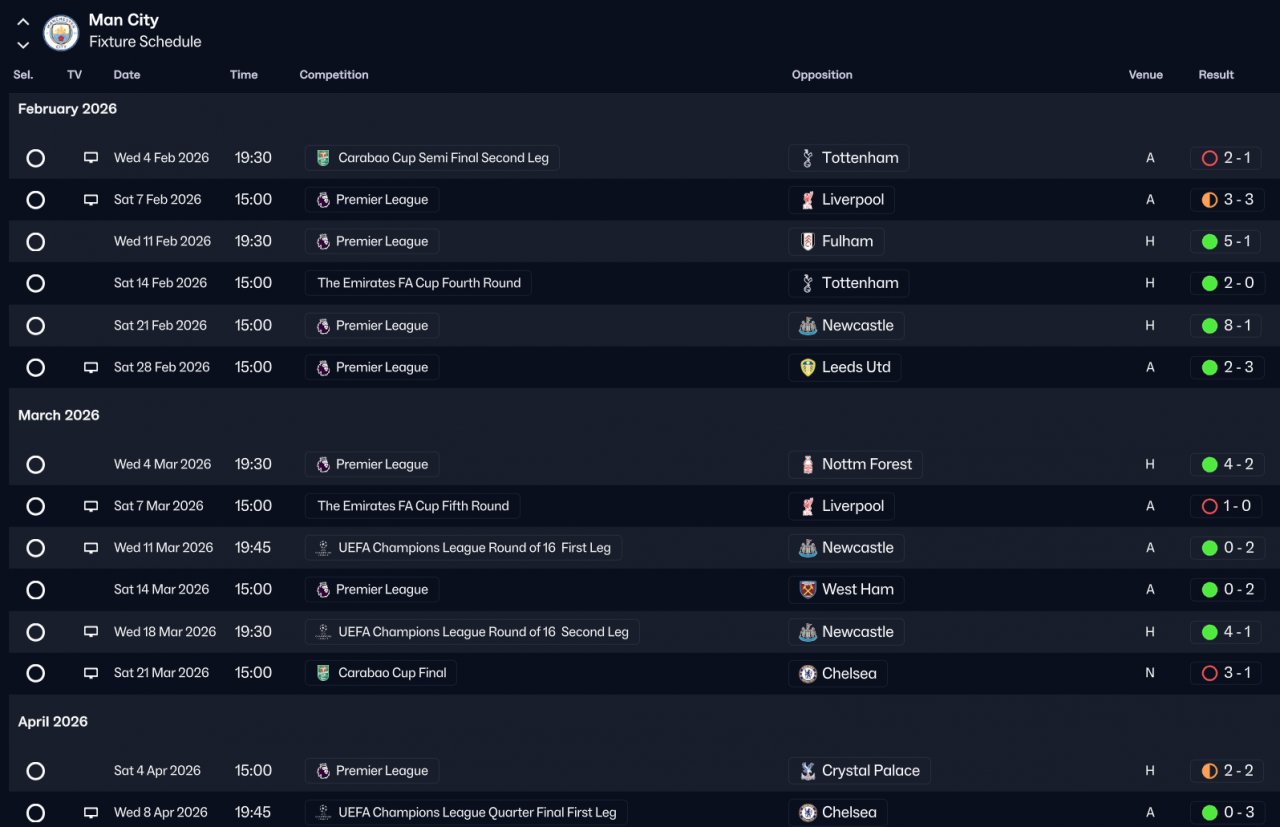Click the Tottenham badge in the Wed 4 Feb row
1280x827 pixels.
point(807,158)
